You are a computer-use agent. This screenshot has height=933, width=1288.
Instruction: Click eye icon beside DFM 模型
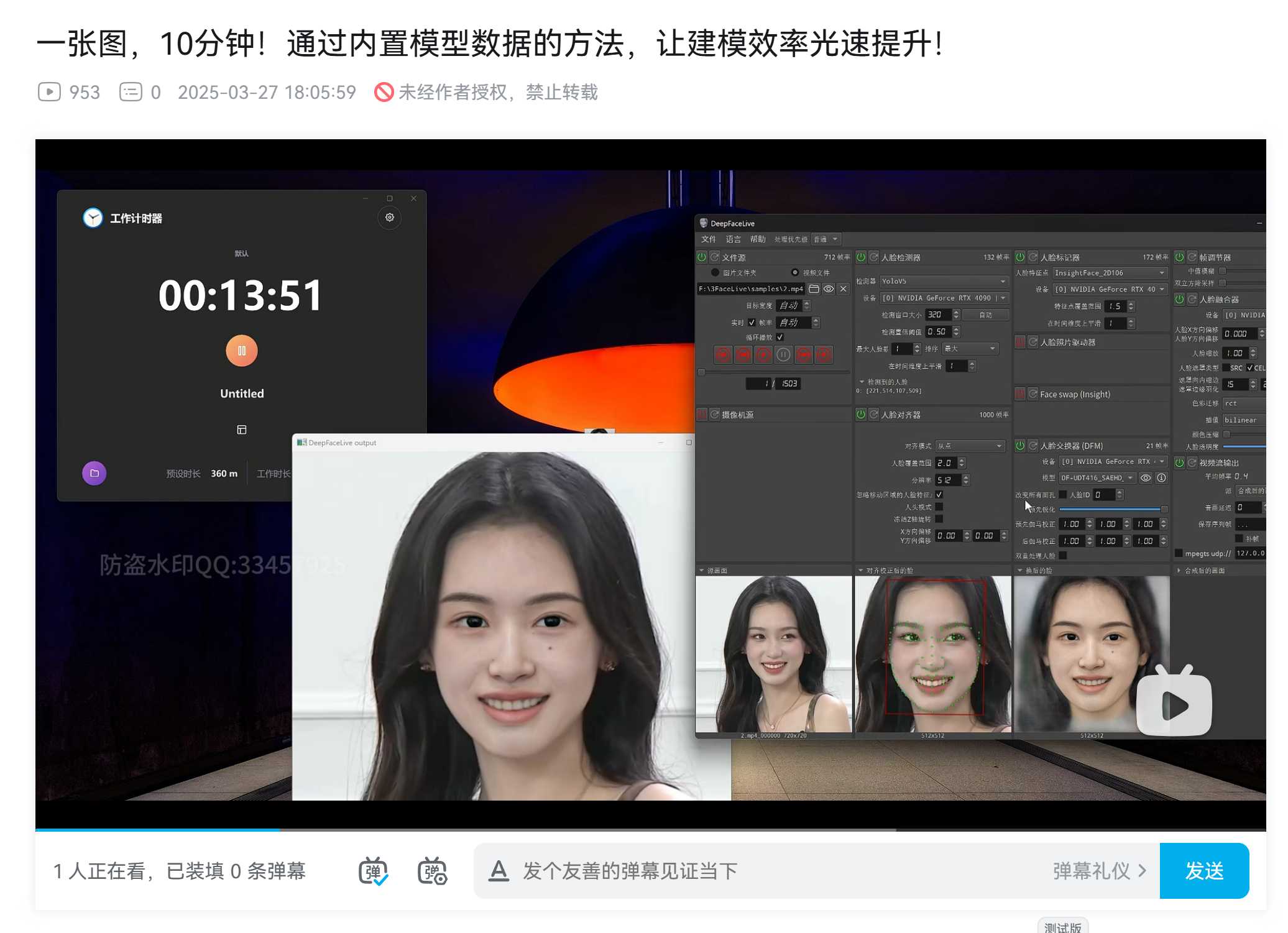coord(1145,478)
